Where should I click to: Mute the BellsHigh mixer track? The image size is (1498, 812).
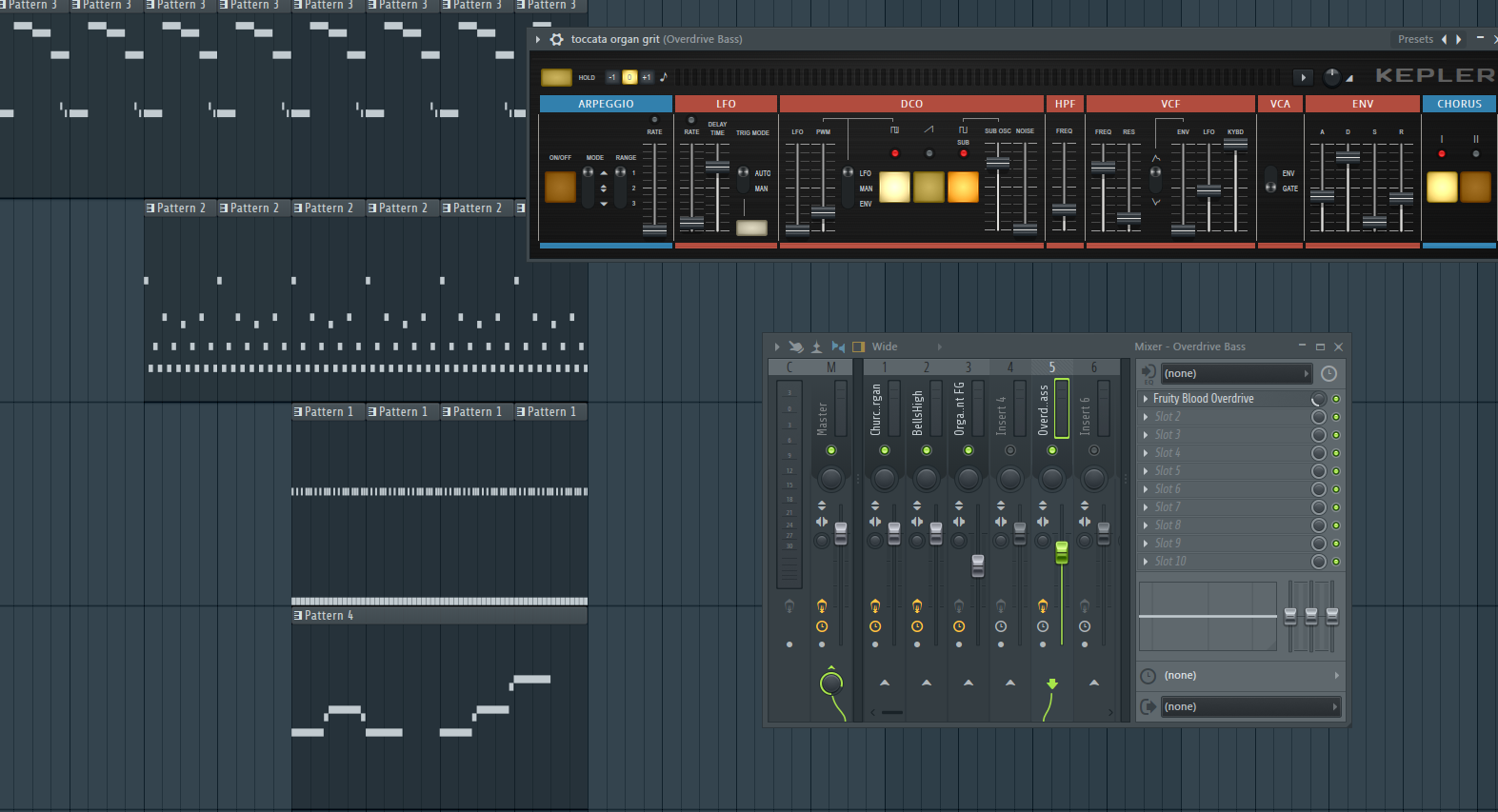927,450
